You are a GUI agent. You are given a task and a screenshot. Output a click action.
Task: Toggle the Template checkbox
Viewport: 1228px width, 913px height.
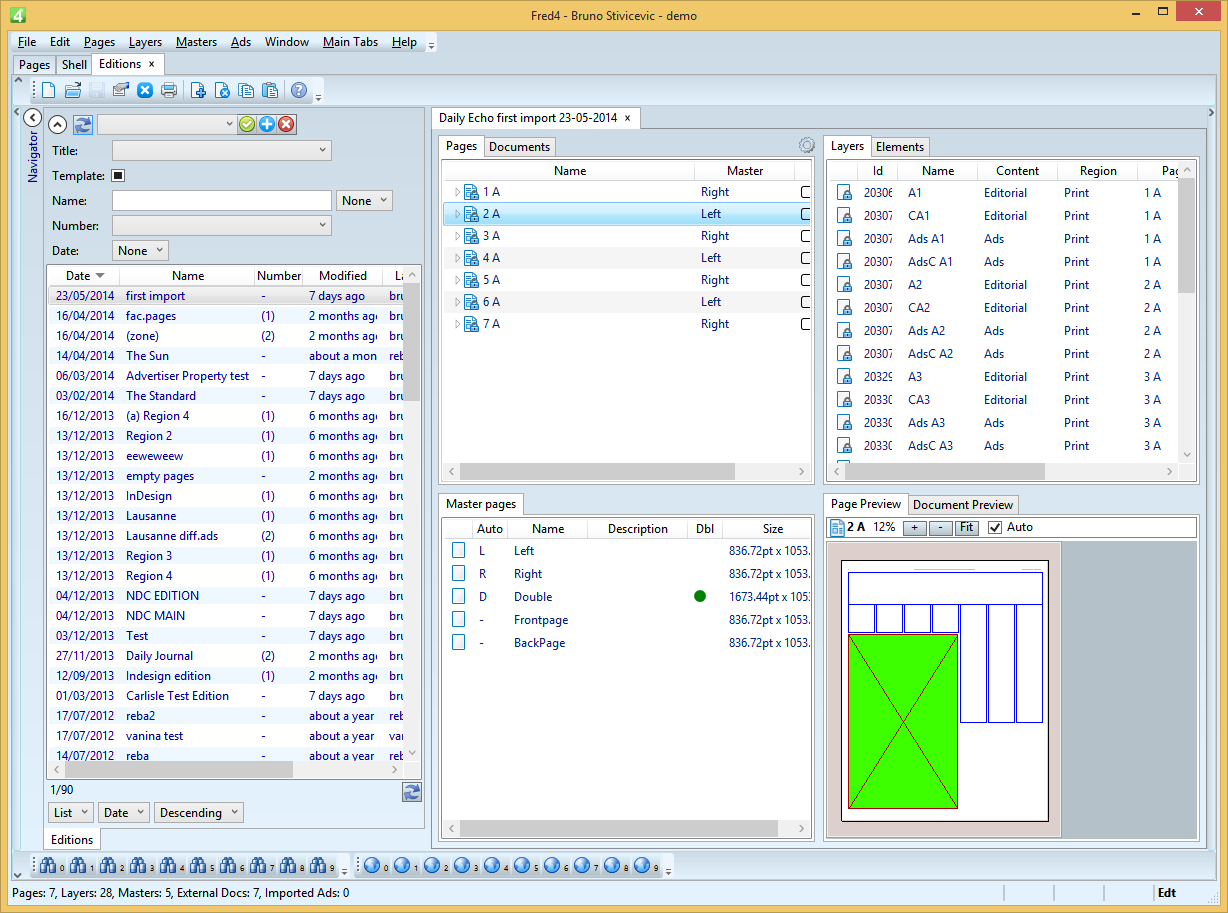(x=118, y=176)
